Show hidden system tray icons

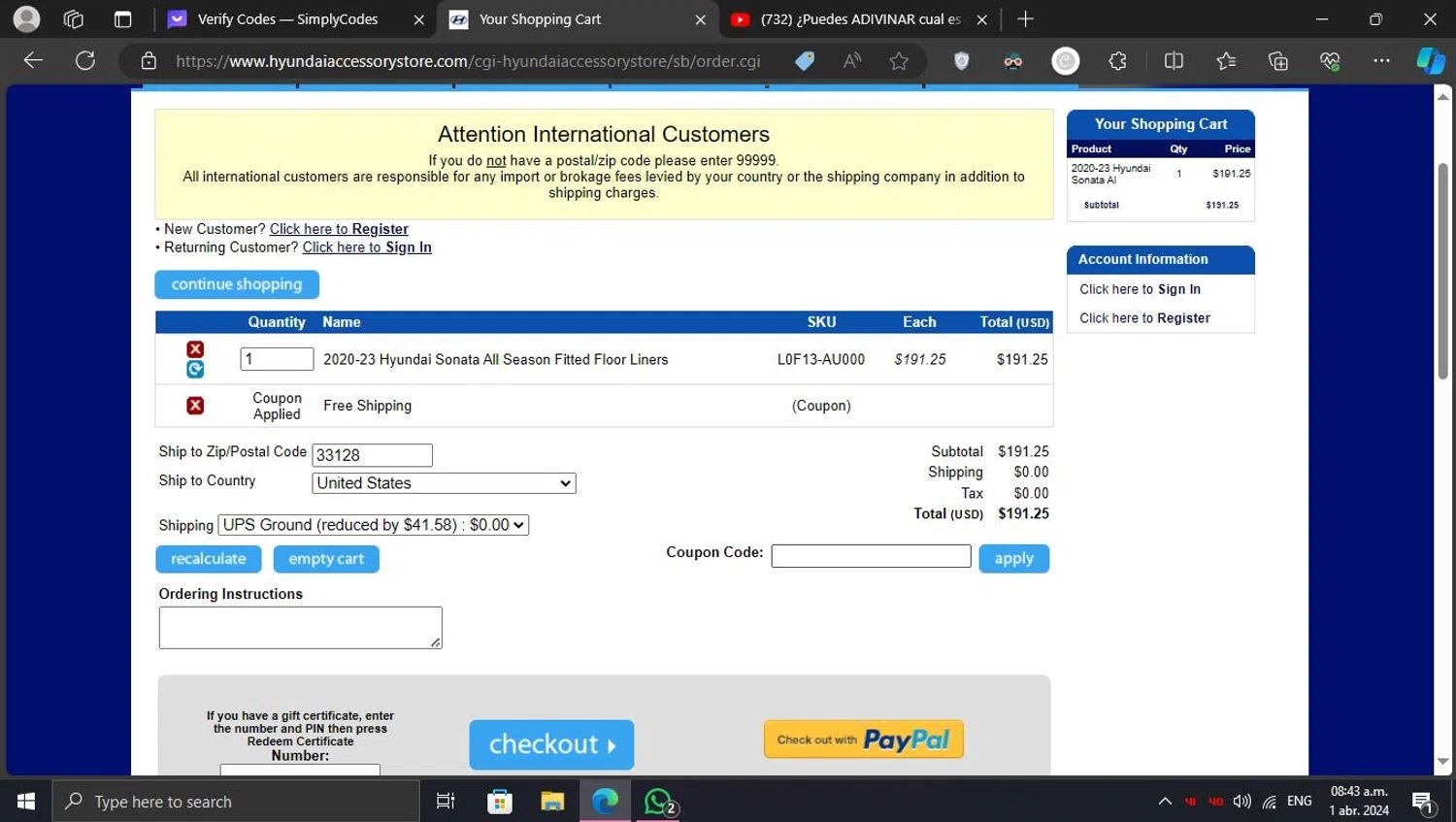[x=1165, y=802]
